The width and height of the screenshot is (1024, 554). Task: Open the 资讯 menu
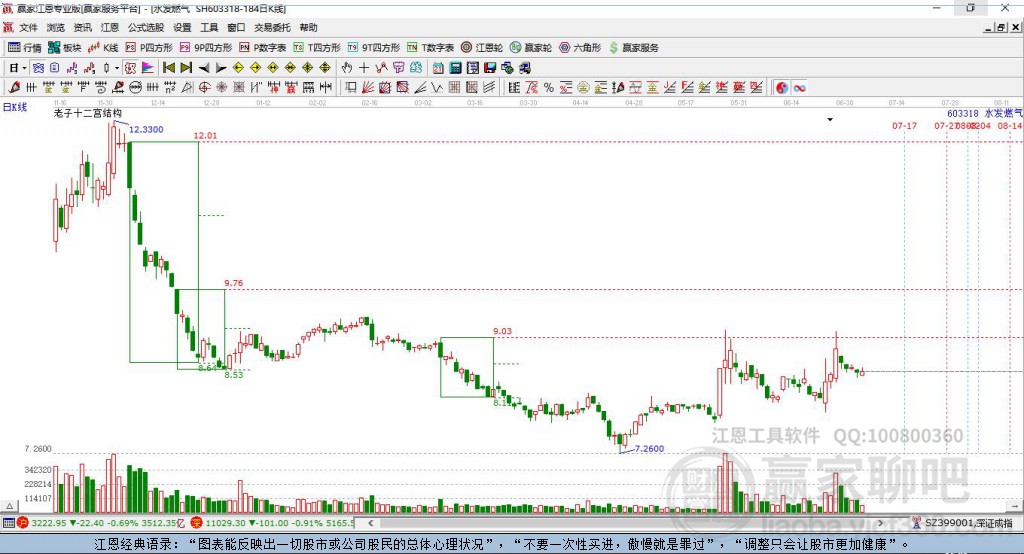82,27
